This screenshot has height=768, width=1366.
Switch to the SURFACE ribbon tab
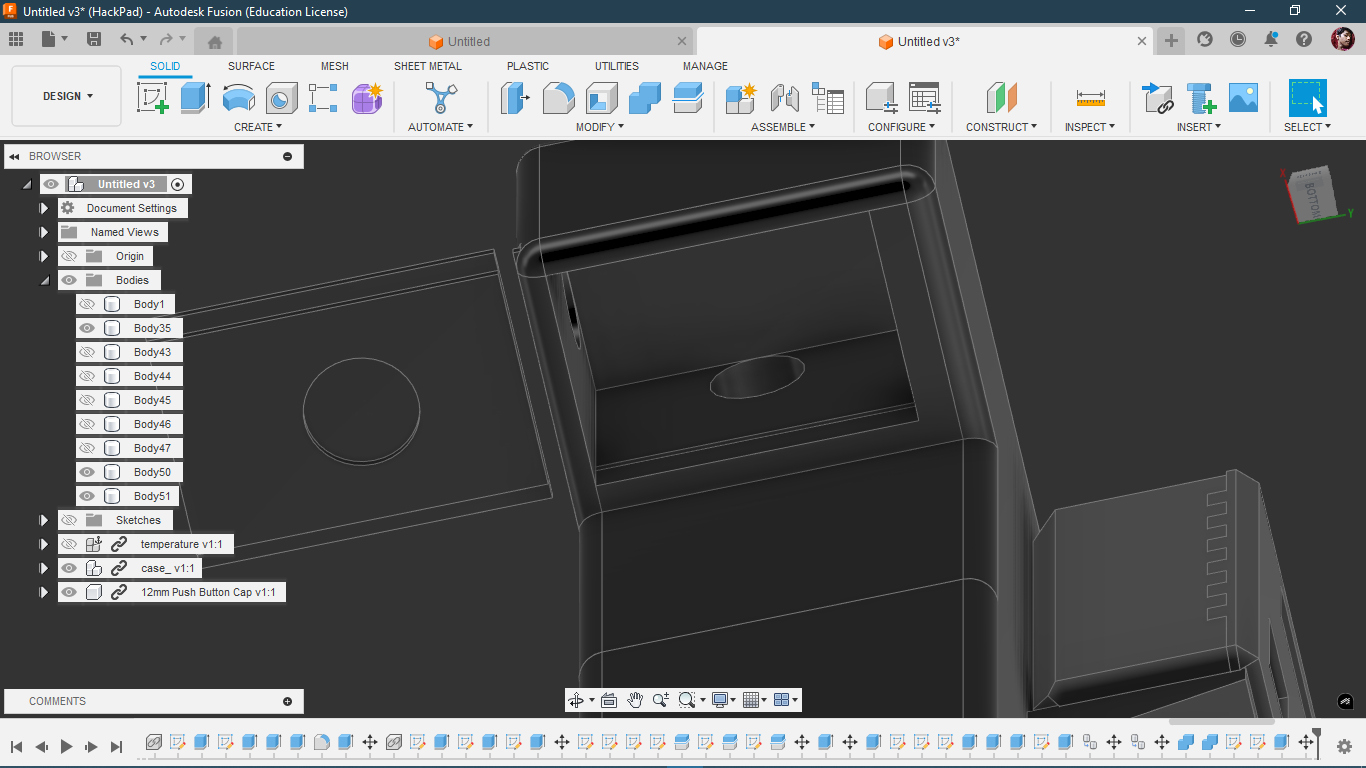(x=250, y=66)
